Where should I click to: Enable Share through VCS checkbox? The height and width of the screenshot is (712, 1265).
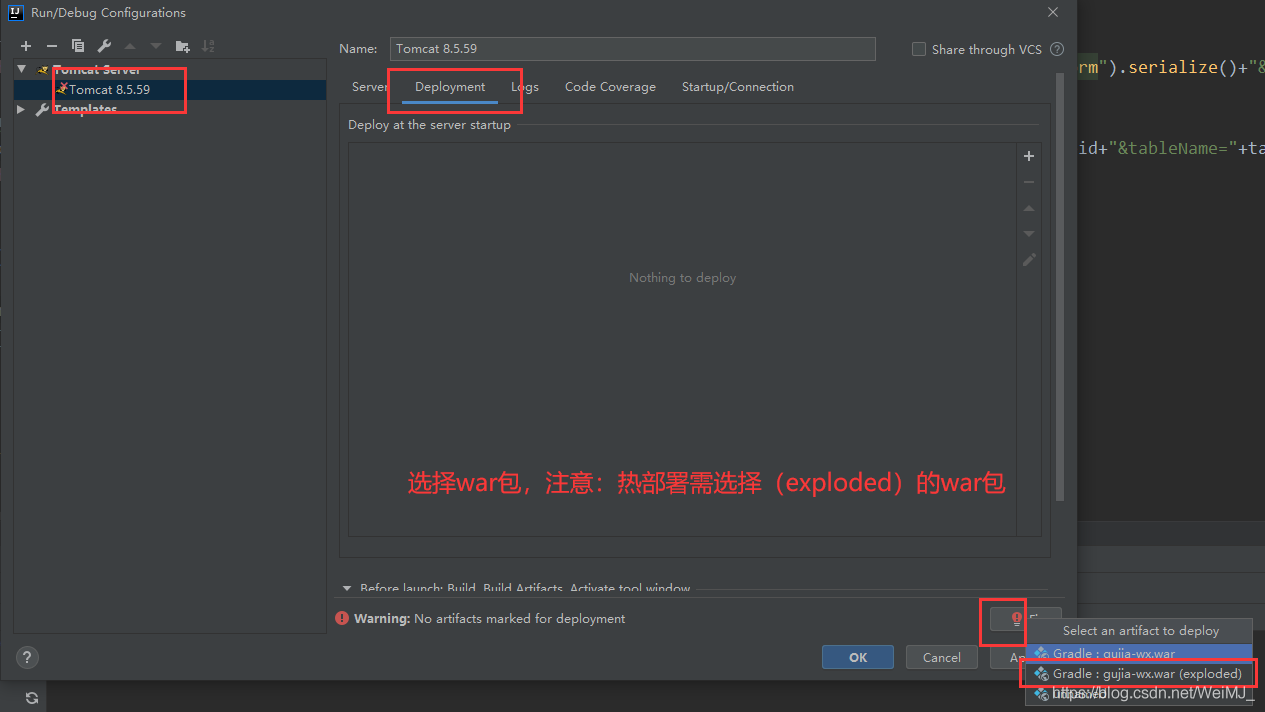[918, 49]
